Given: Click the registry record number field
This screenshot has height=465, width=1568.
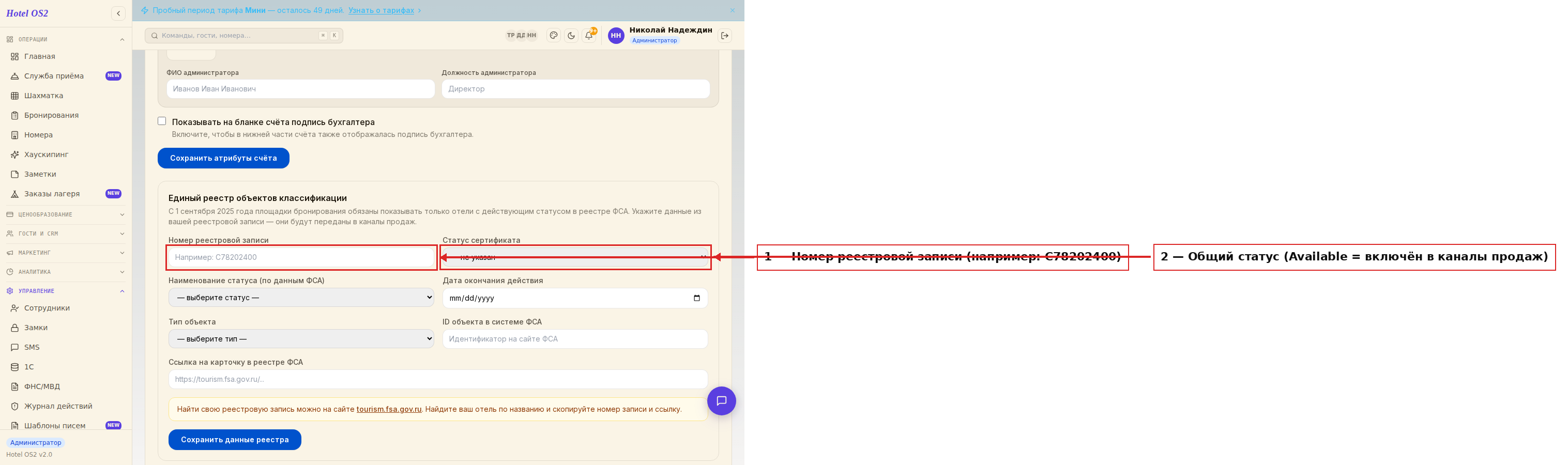Looking at the screenshot, I should click(301, 257).
